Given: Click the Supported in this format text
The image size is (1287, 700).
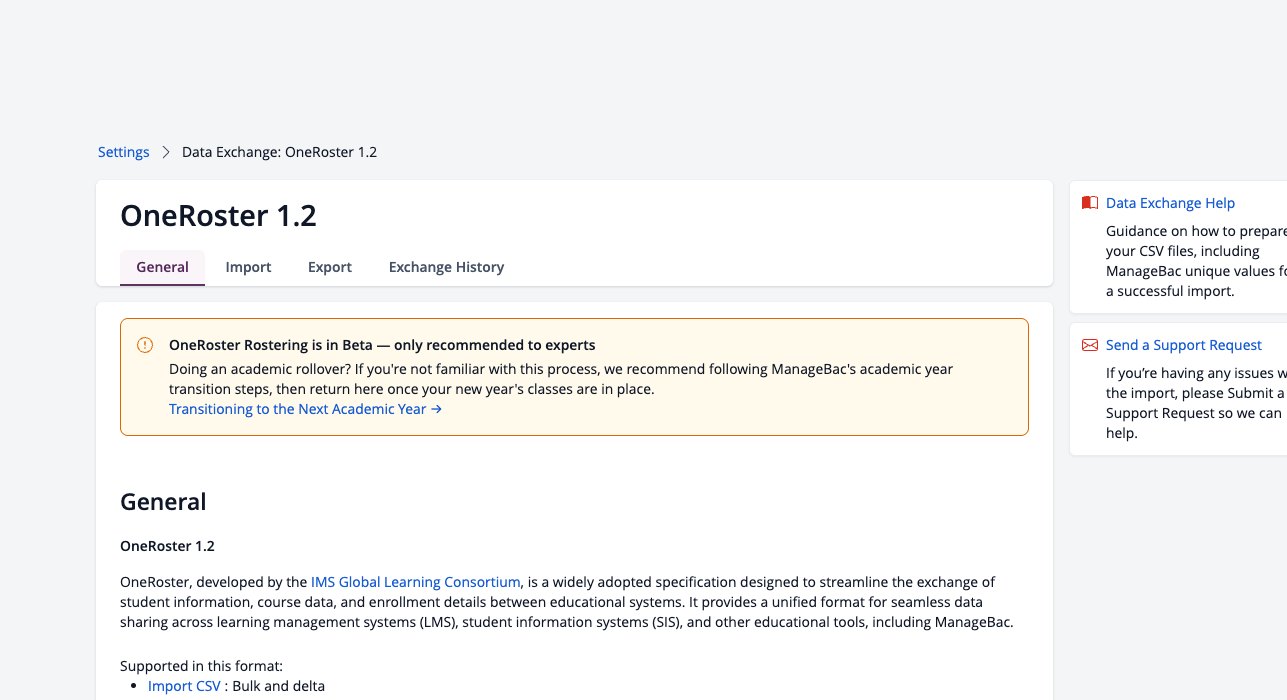Looking at the screenshot, I should pos(201,666).
